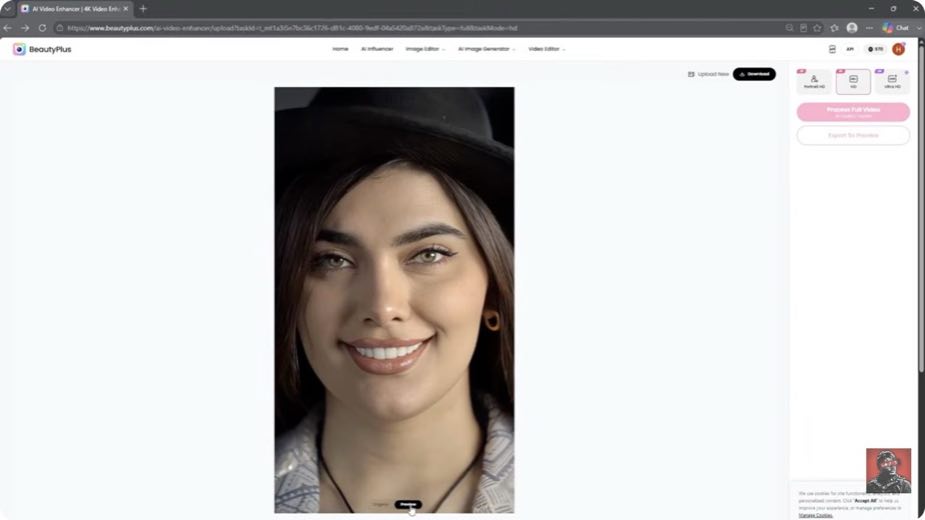Open the Copilot Chat sidebar

click(896, 28)
